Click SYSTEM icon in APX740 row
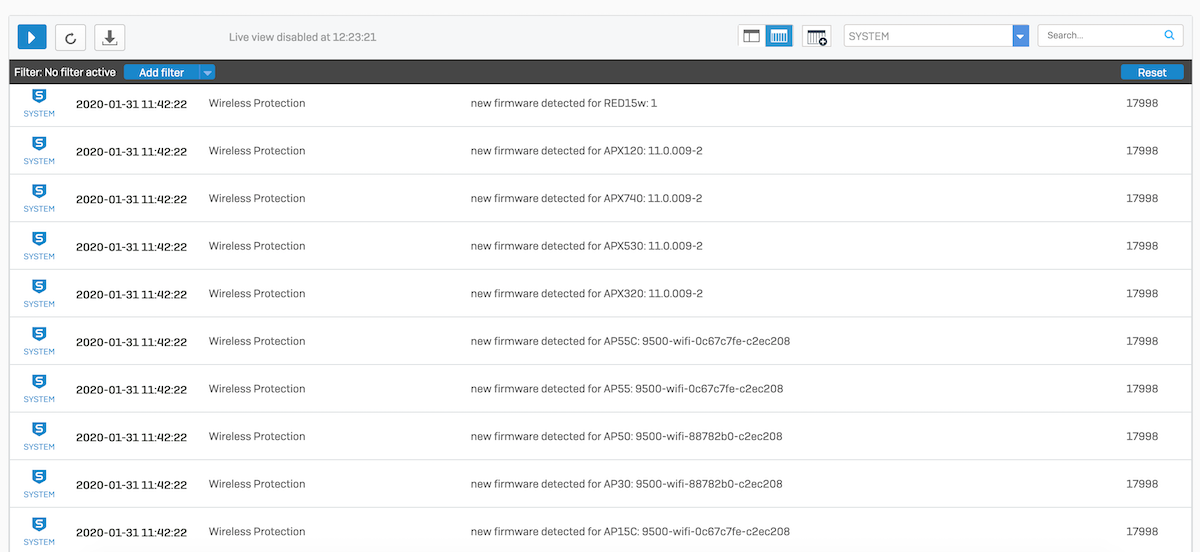Image resolution: width=1200 pixels, height=552 pixels. coord(39,198)
